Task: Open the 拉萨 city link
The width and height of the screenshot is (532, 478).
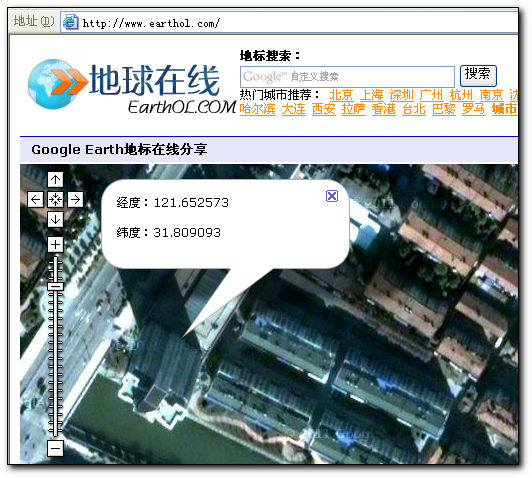Action: point(354,109)
